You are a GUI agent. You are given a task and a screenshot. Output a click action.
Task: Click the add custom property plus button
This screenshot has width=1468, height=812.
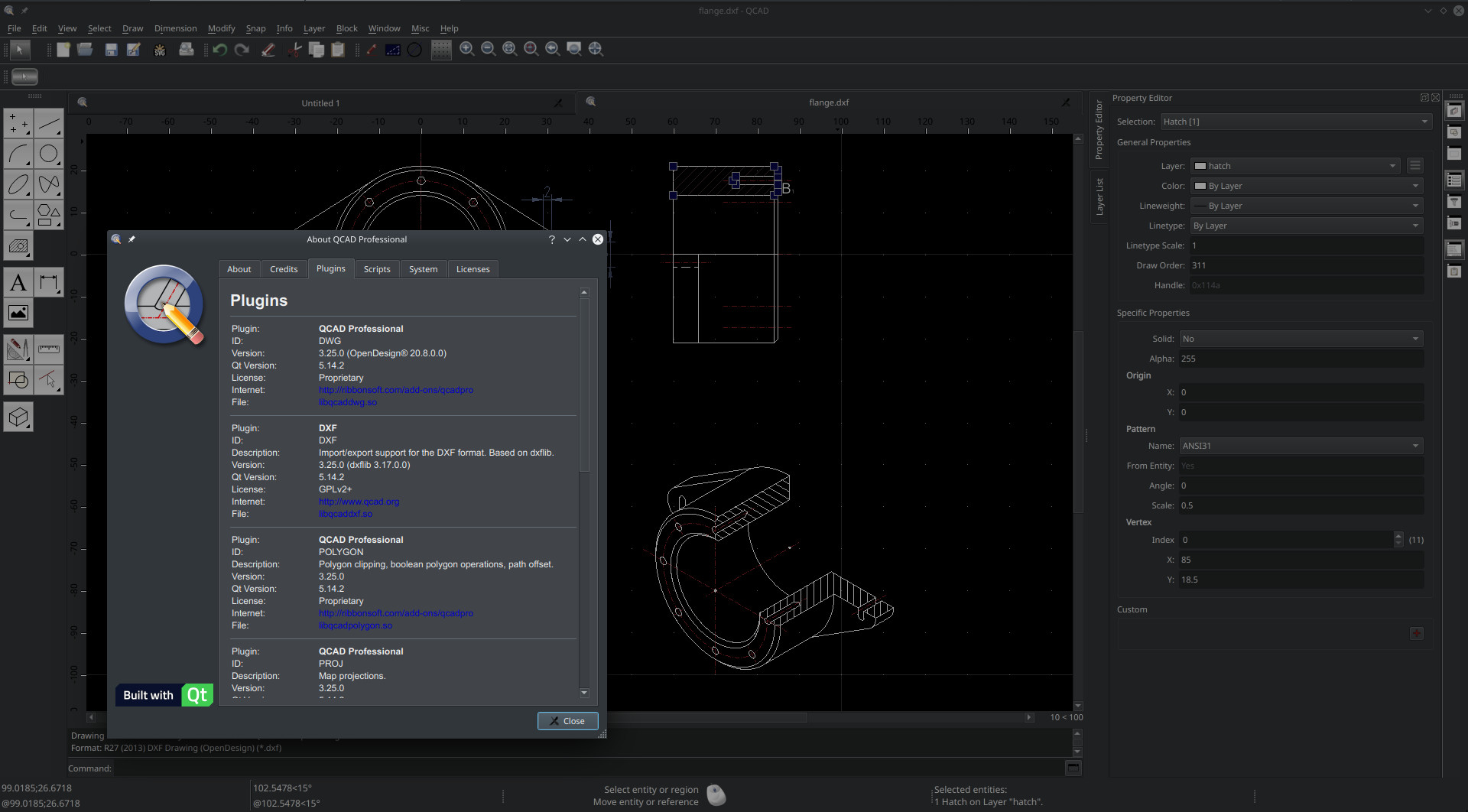pyautogui.click(x=1416, y=633)
